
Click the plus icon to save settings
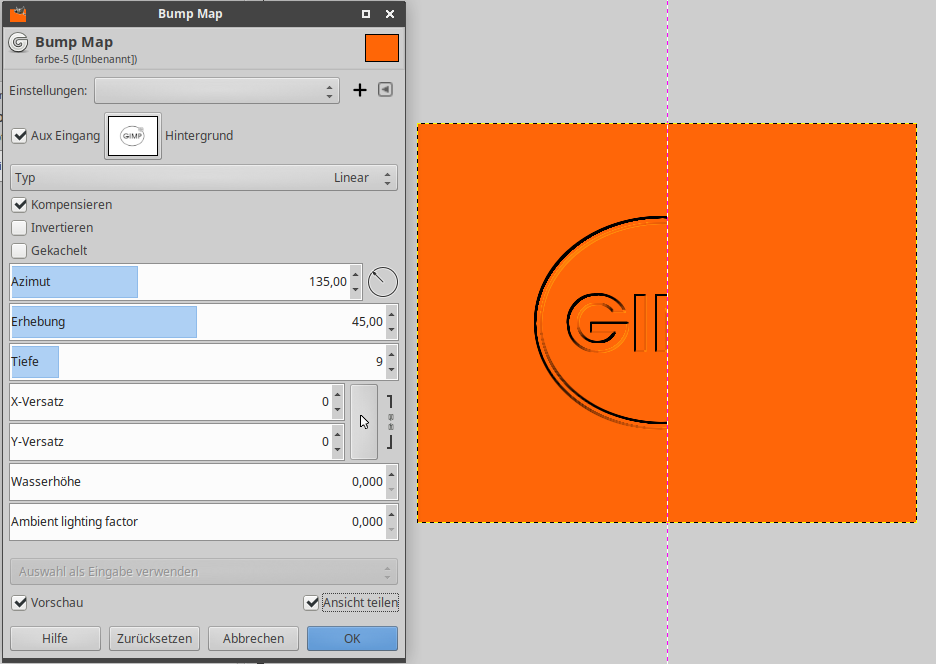point(360,91)
